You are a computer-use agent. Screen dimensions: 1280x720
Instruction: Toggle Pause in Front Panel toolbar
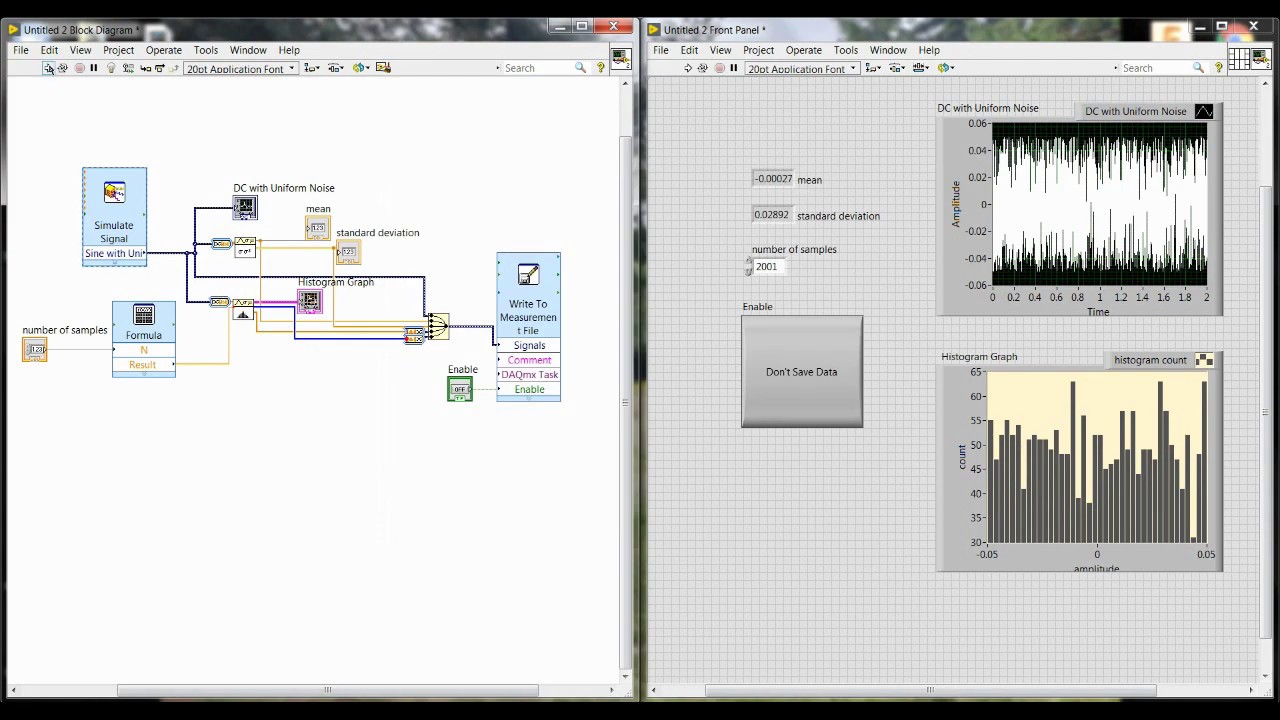[734, 68]
